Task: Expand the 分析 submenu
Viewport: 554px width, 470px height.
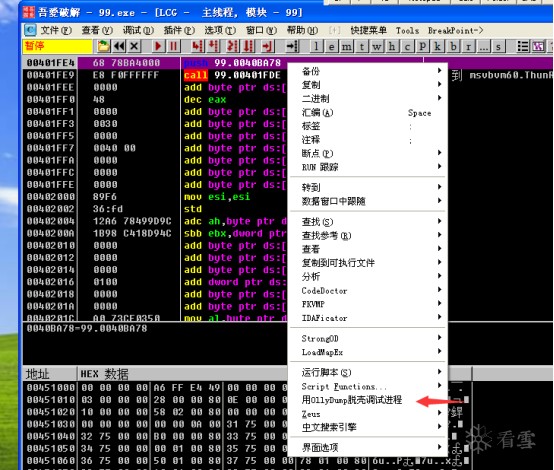Action: [x=367, y=276]
